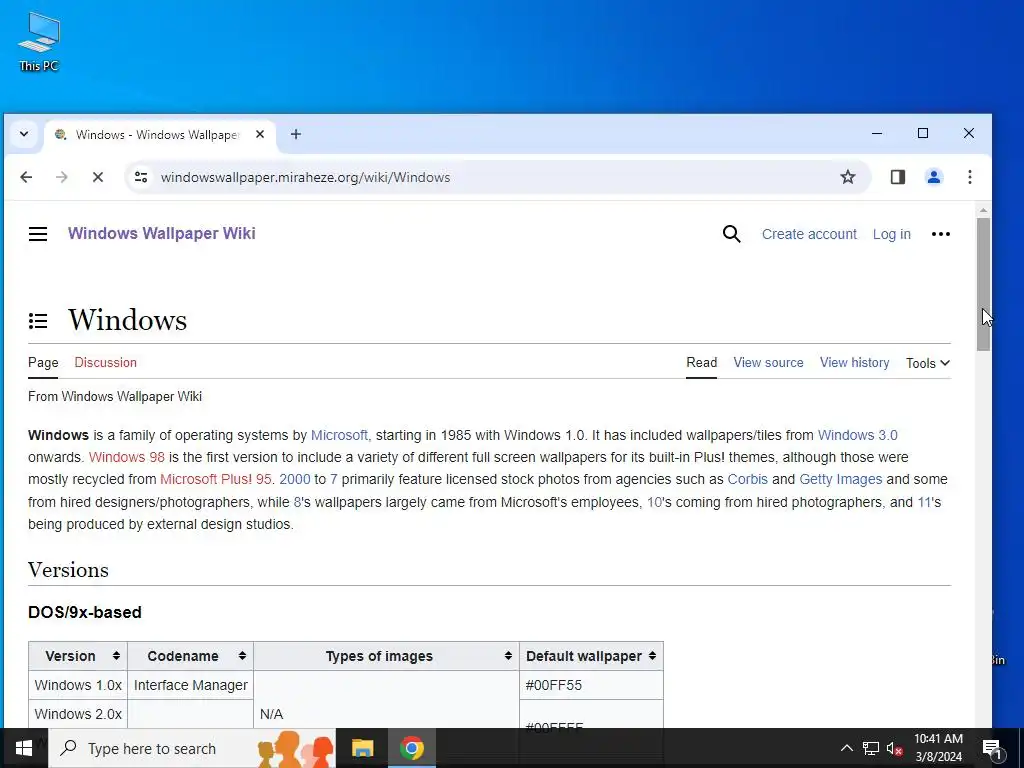
Task: Follow the 8 link
Action: click(297, 502)
